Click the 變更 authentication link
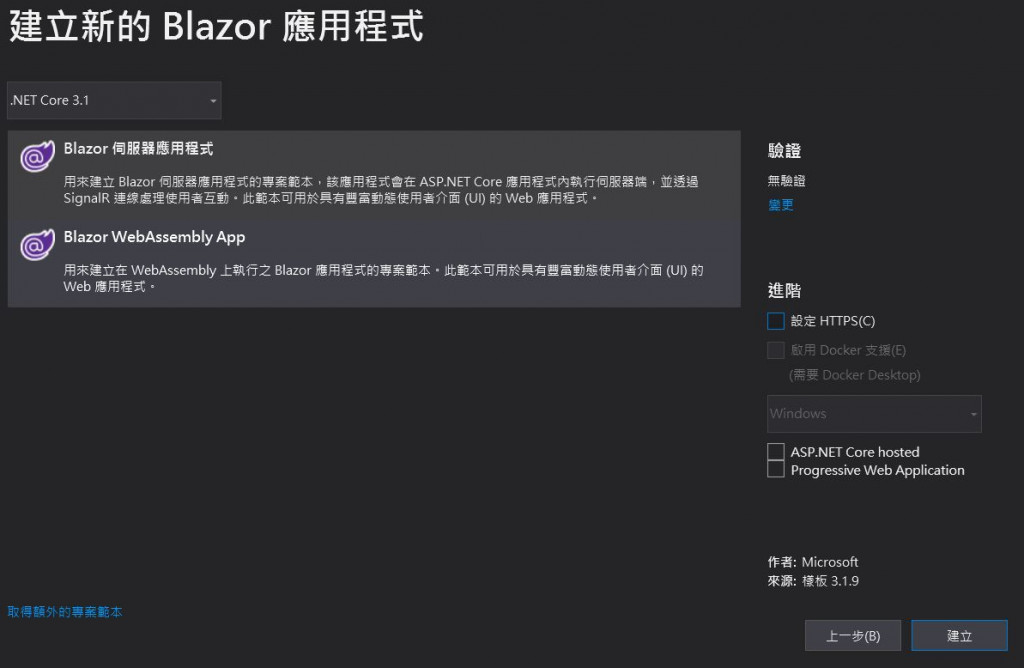The image size is (1024, 668). [x=780, y=205]
